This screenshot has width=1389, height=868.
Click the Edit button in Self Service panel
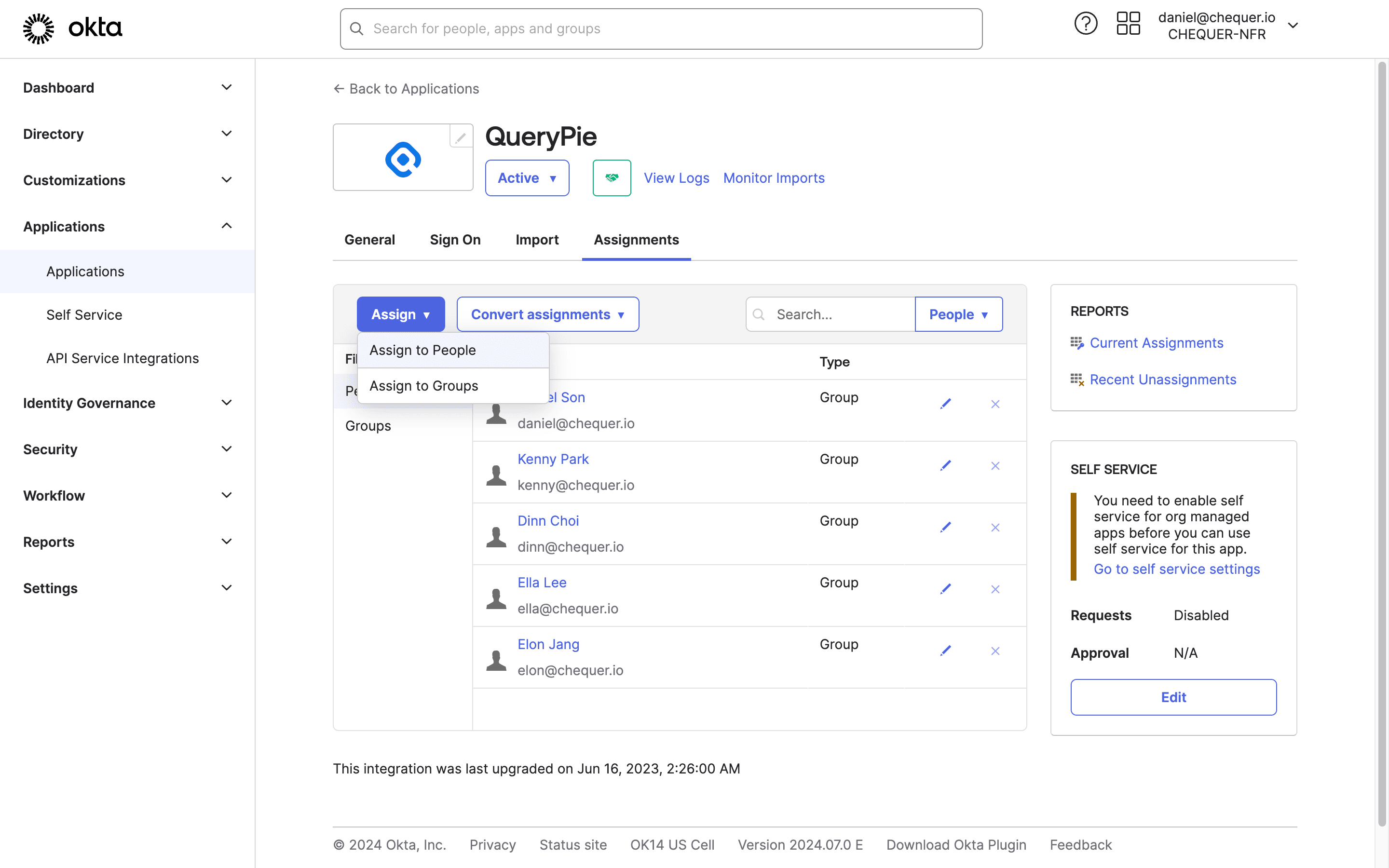click(x=1173, y=697)
